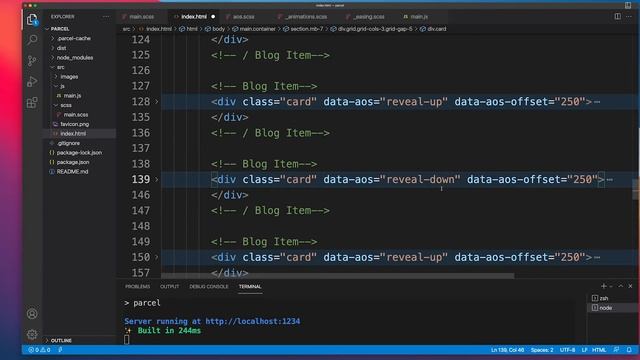The image size is (640, 360).
Task: Click LF end-of-line status item
Action: pyautogui.click(x=584, y=350)
